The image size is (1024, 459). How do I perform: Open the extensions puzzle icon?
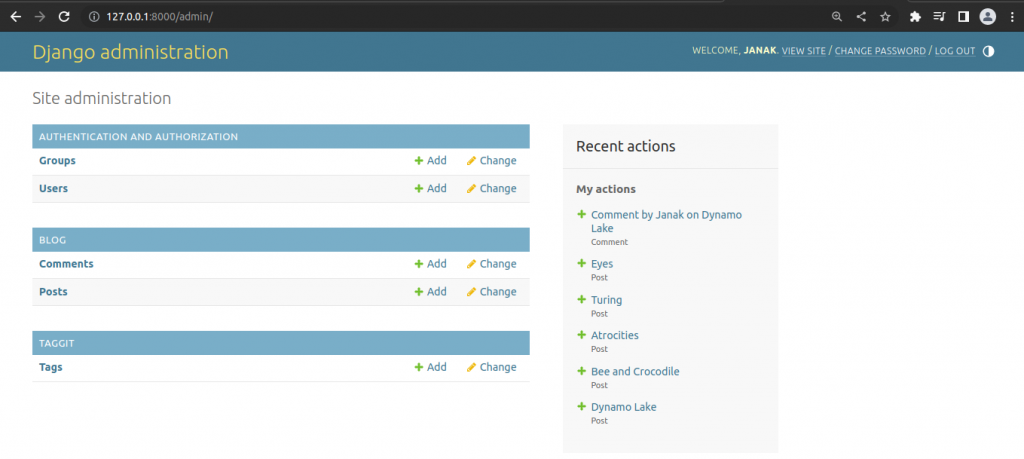(x=915, y=17)
